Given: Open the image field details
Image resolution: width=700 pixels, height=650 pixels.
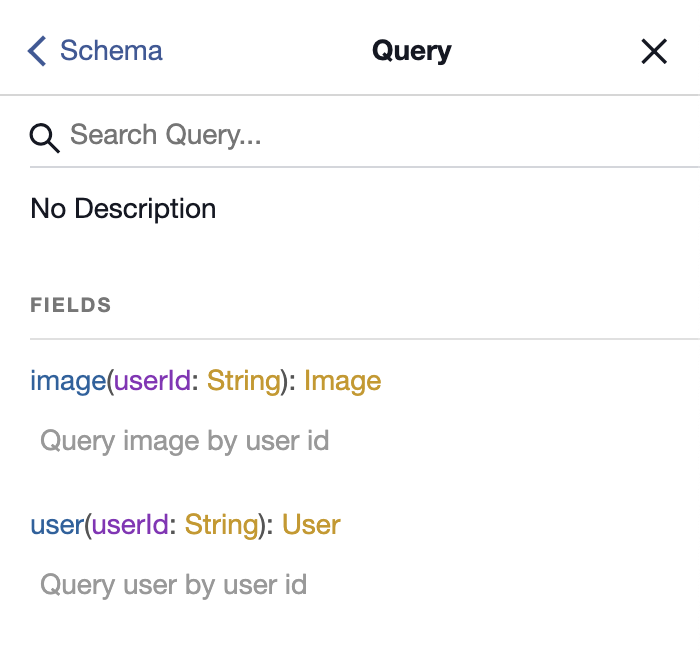Looking at the screenshot, I should pyautogui.click(x=68, y=381).
